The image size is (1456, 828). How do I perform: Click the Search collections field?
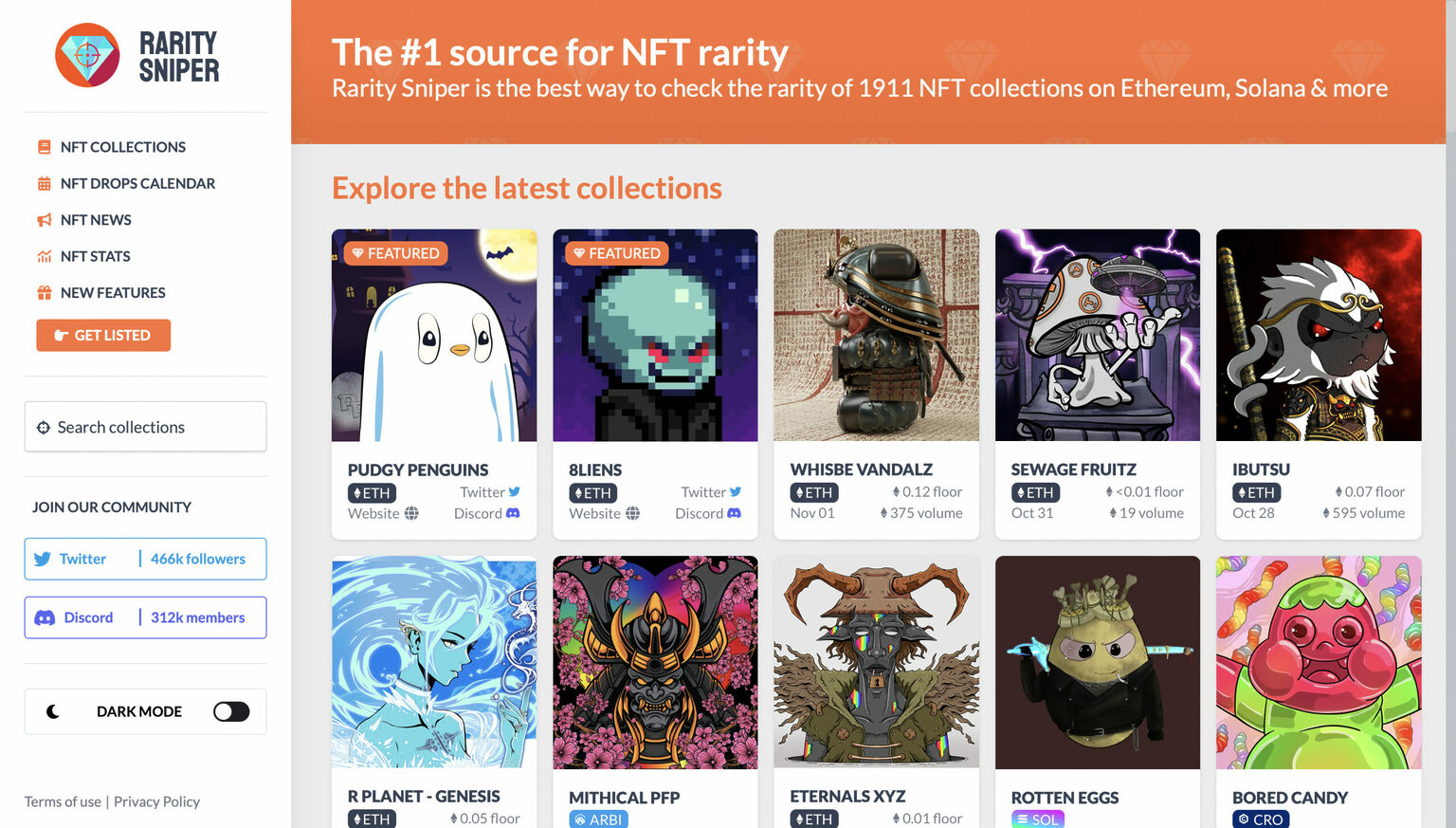tap(144, 427)
